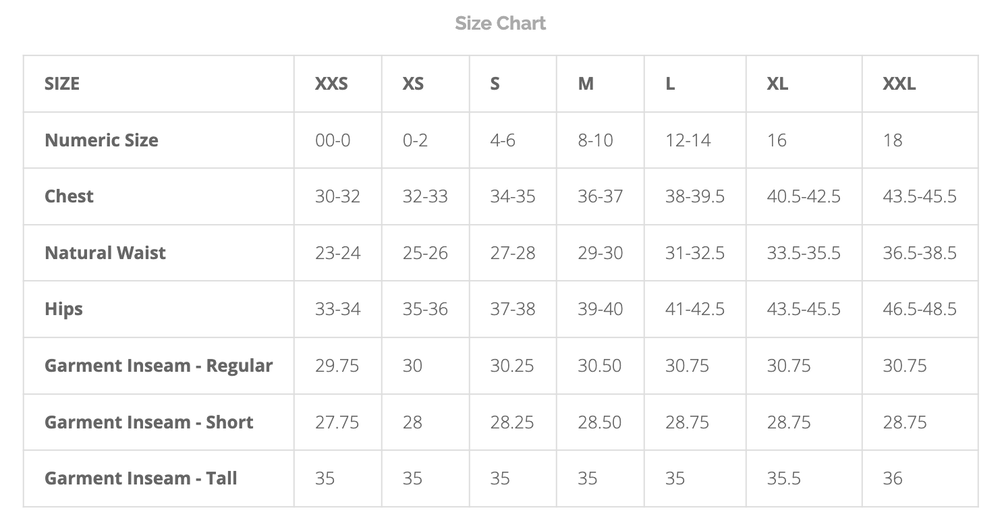
Task: Select the 36.5-38.5 waist cell
Action: pos(919,253)
